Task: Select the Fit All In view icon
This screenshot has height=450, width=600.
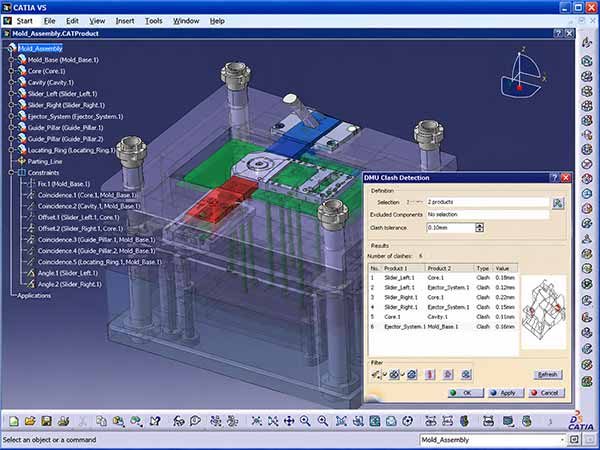Action: coord(273,421)
